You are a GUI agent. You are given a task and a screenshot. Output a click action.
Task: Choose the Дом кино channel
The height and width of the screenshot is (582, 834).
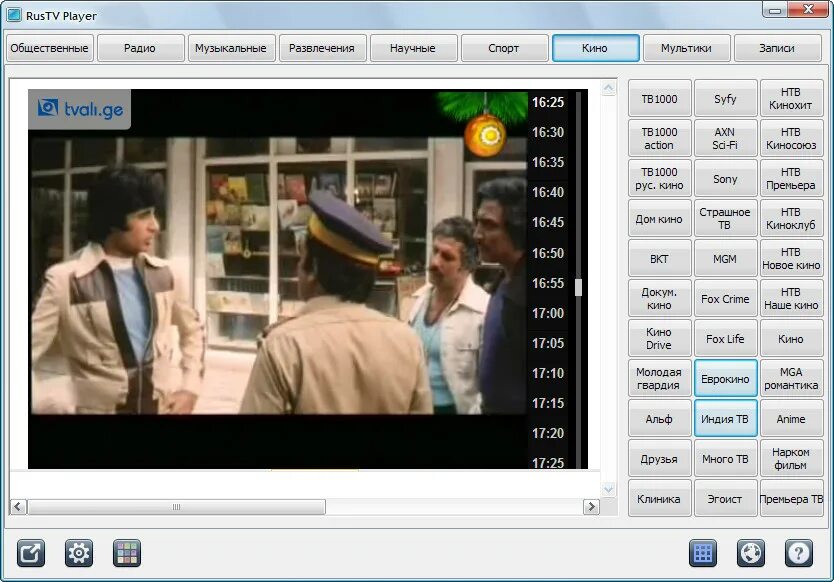pyautogui.click(x=660, y=219)
